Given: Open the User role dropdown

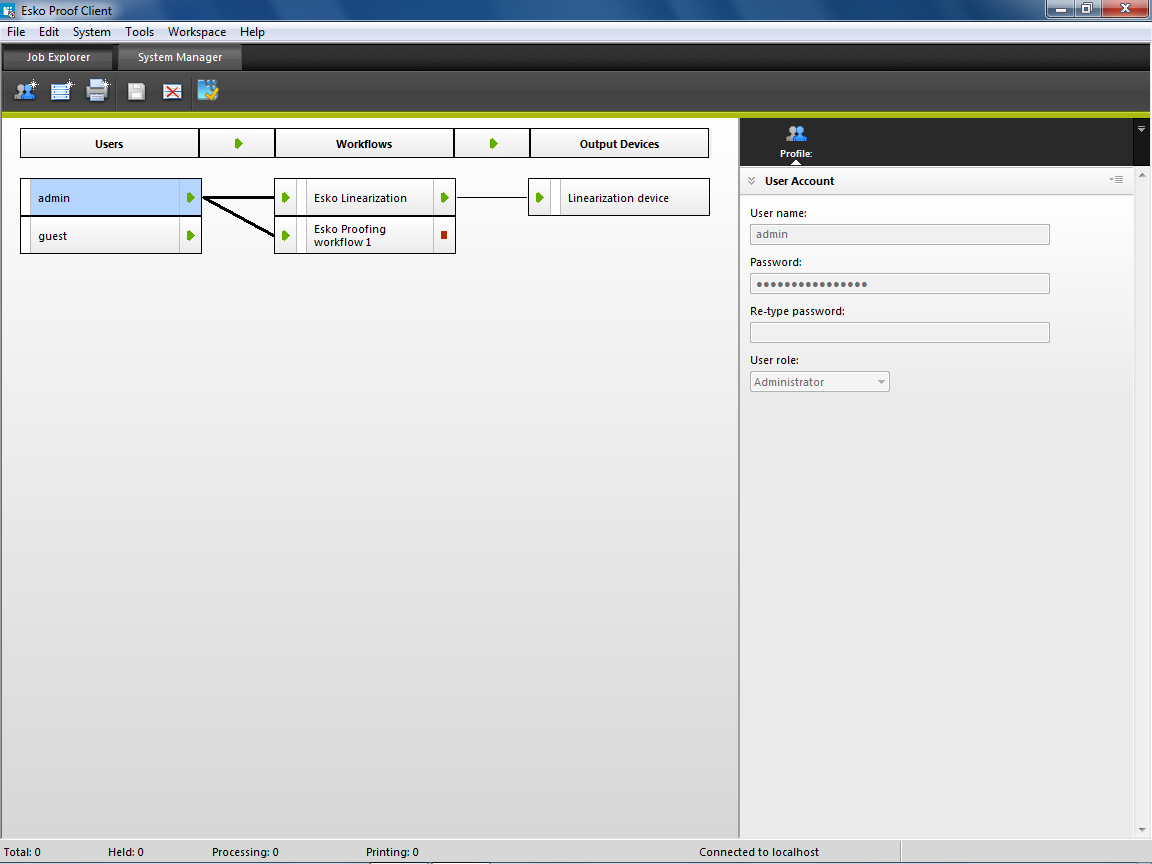Looking at the screenshot, I should 819,382.
